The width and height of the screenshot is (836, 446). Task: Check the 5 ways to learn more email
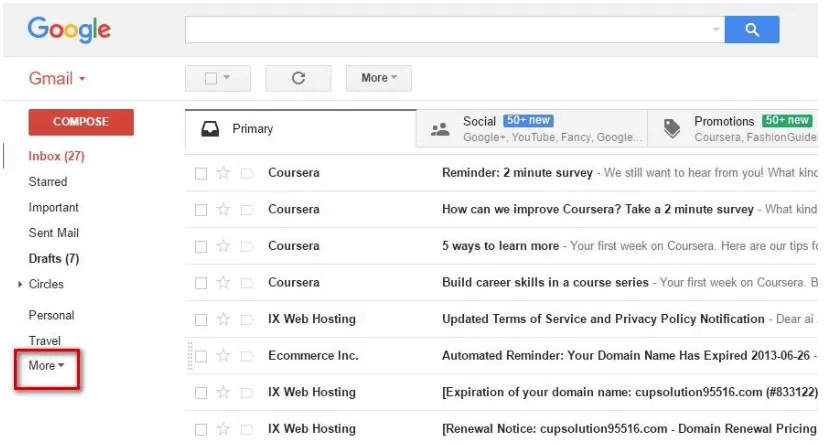201,247
